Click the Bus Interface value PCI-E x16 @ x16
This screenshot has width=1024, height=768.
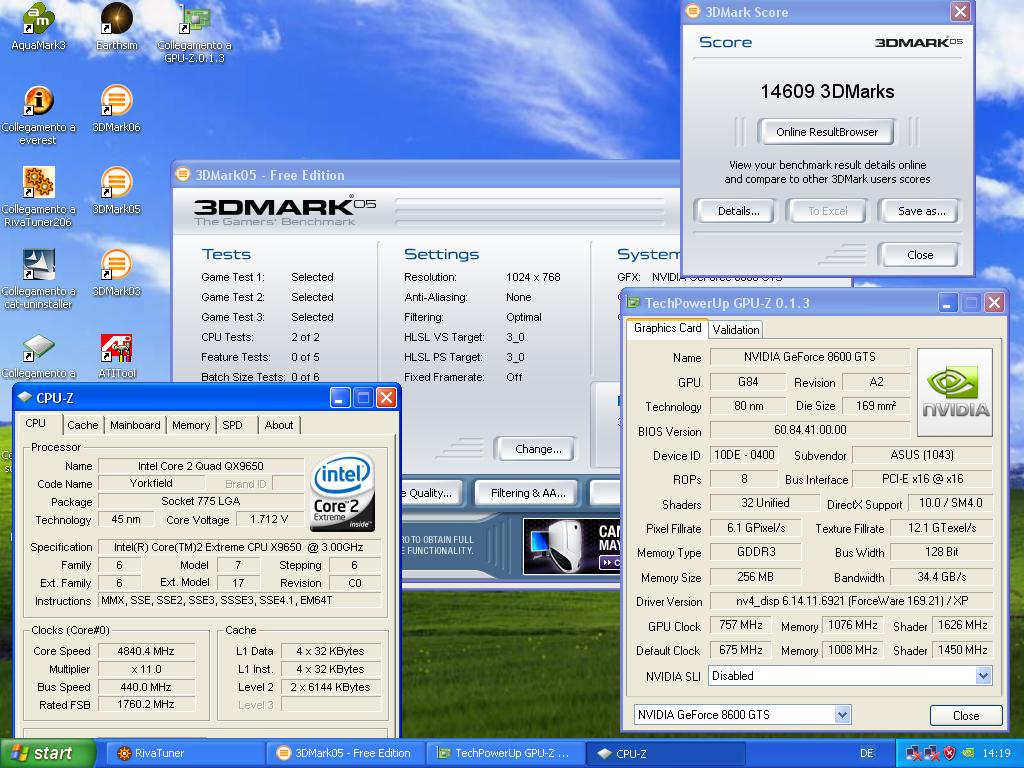(x=922, y=479)
